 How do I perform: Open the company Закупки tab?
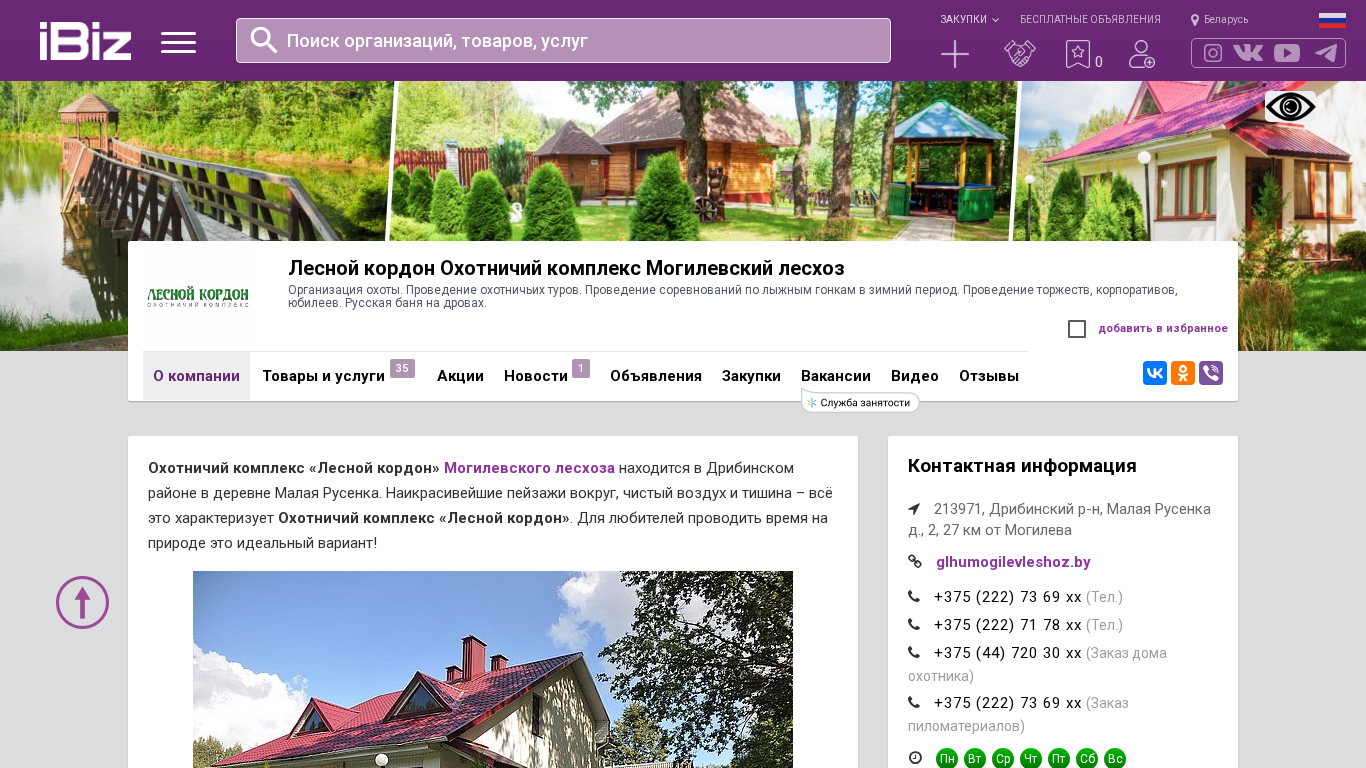(751, 376)
